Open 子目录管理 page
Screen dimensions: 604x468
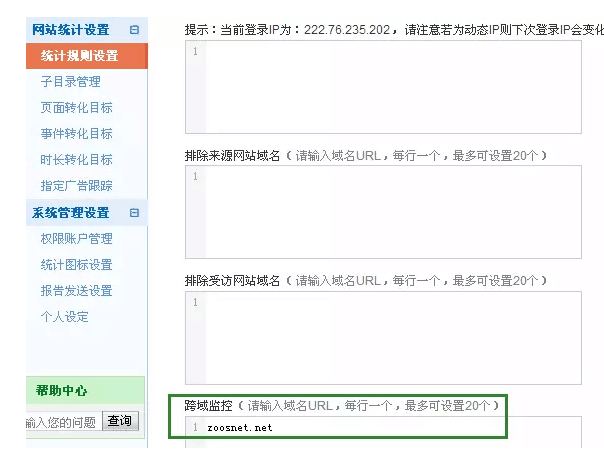[x=70, y=82]
